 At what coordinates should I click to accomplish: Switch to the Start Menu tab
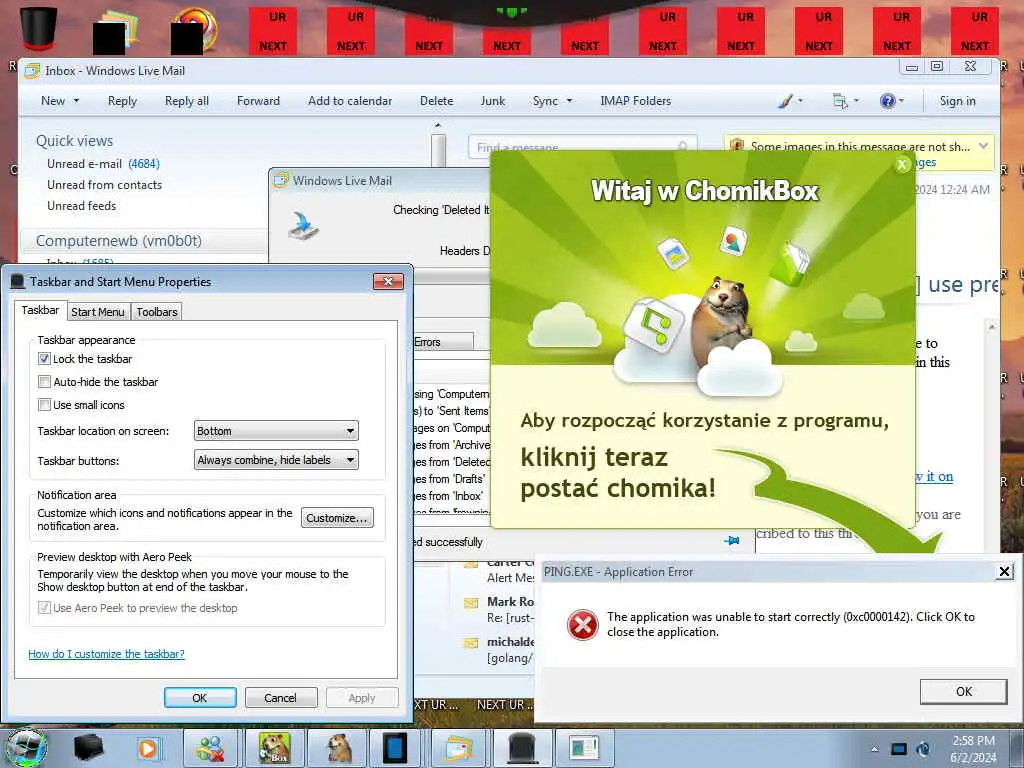98,312
